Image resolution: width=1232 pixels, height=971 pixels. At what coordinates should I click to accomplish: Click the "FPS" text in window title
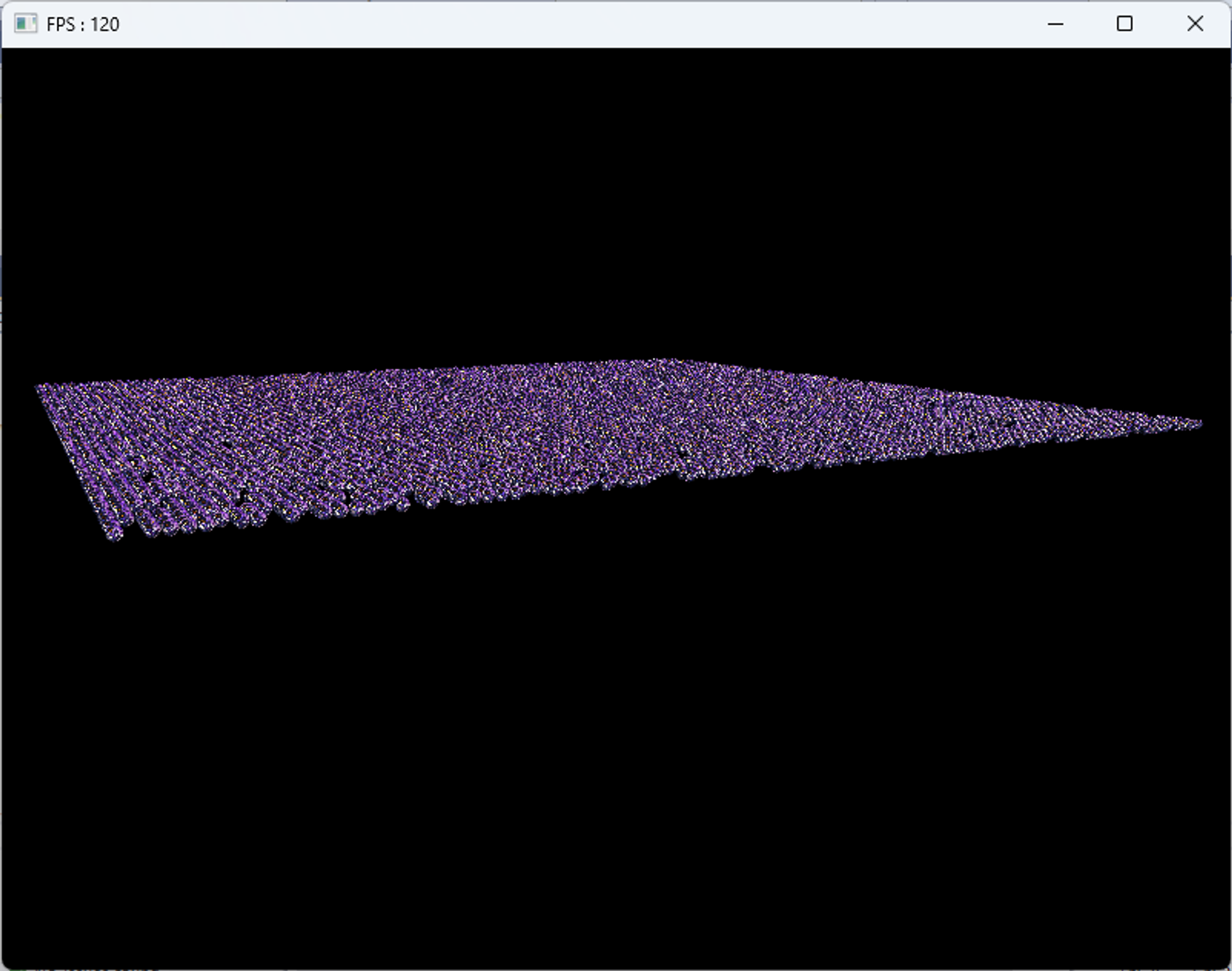(x=60, y=25)
